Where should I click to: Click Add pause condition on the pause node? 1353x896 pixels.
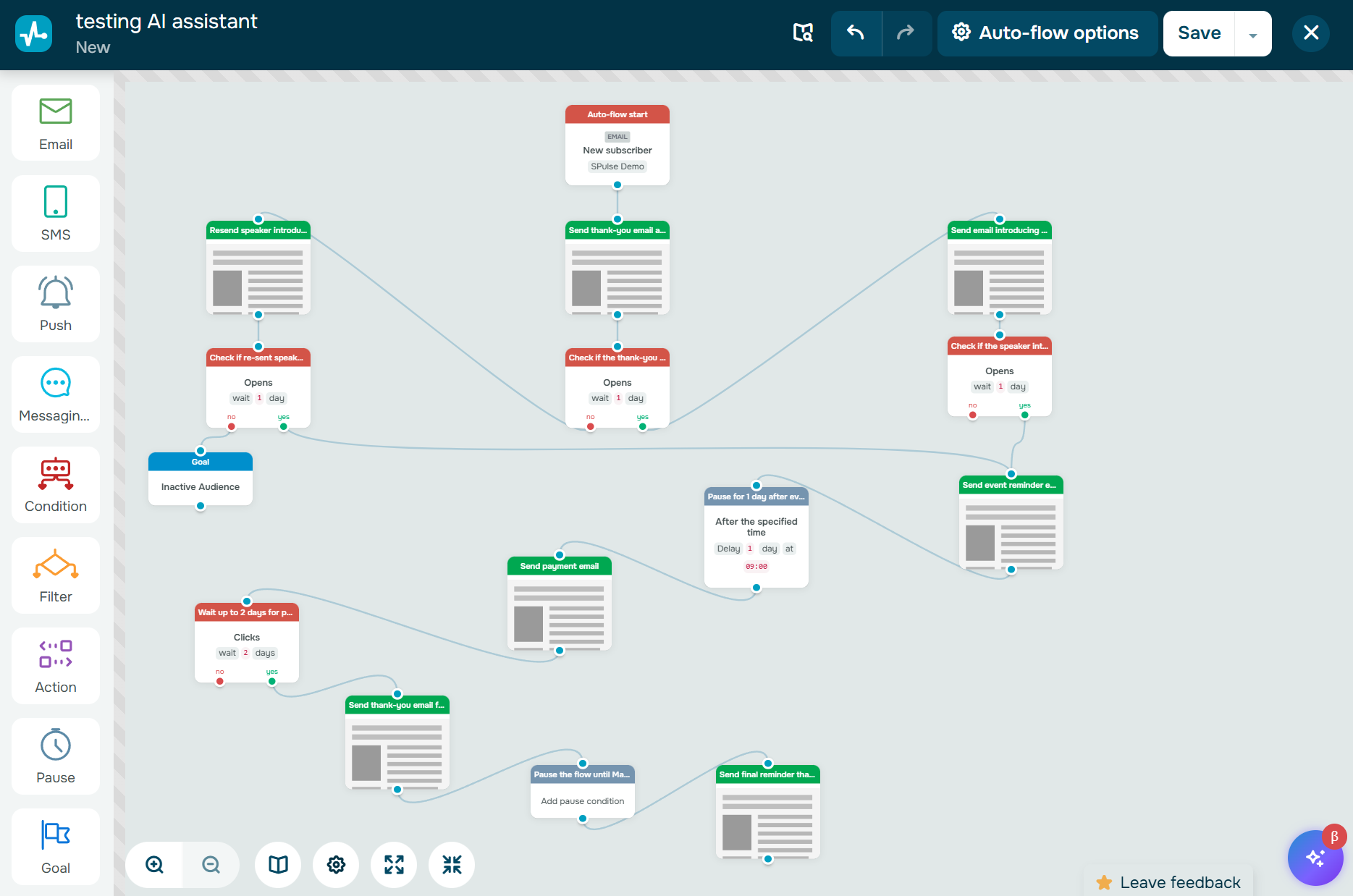click(582, 800)
